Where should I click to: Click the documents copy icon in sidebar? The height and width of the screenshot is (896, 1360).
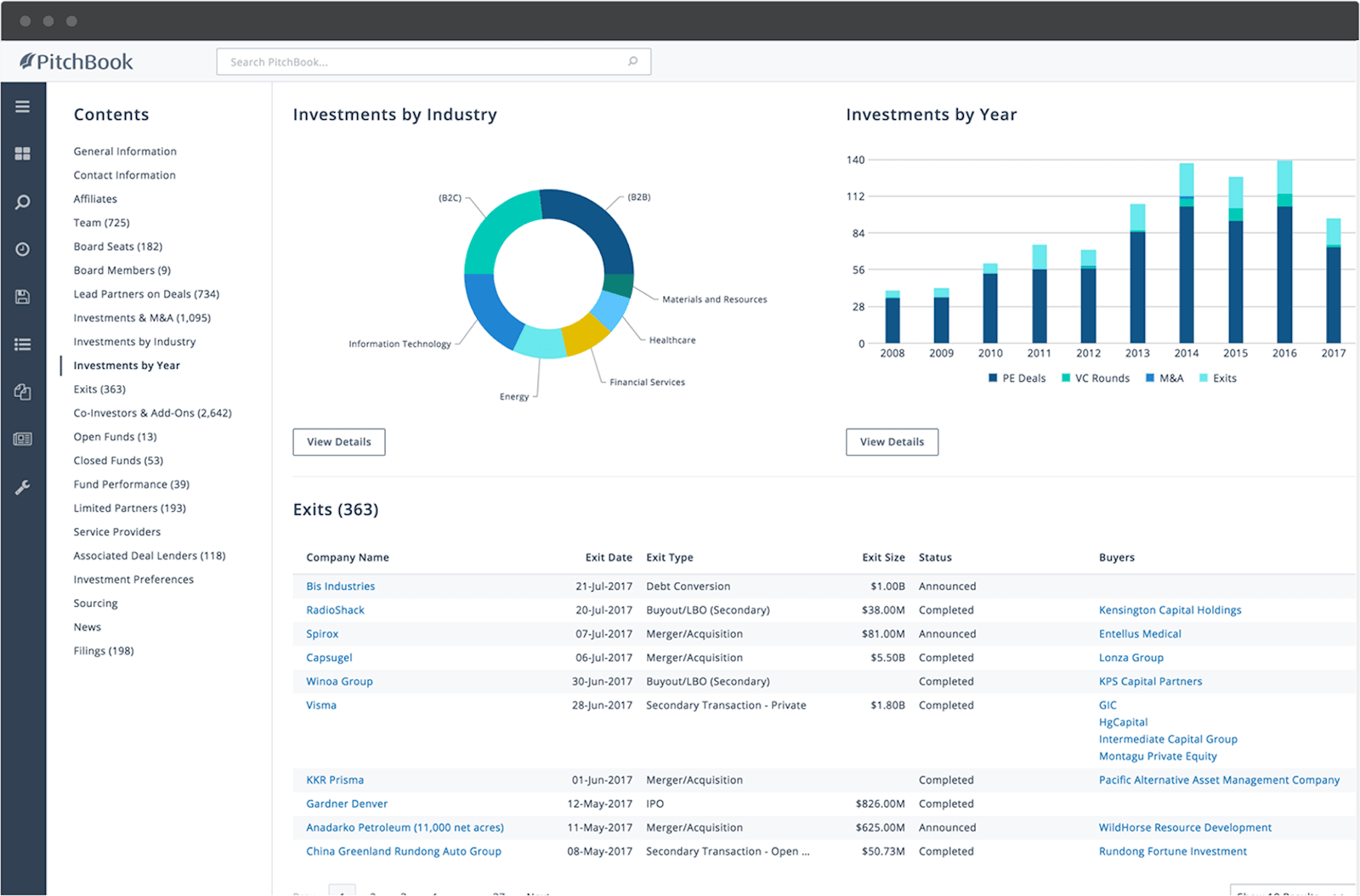23,392
